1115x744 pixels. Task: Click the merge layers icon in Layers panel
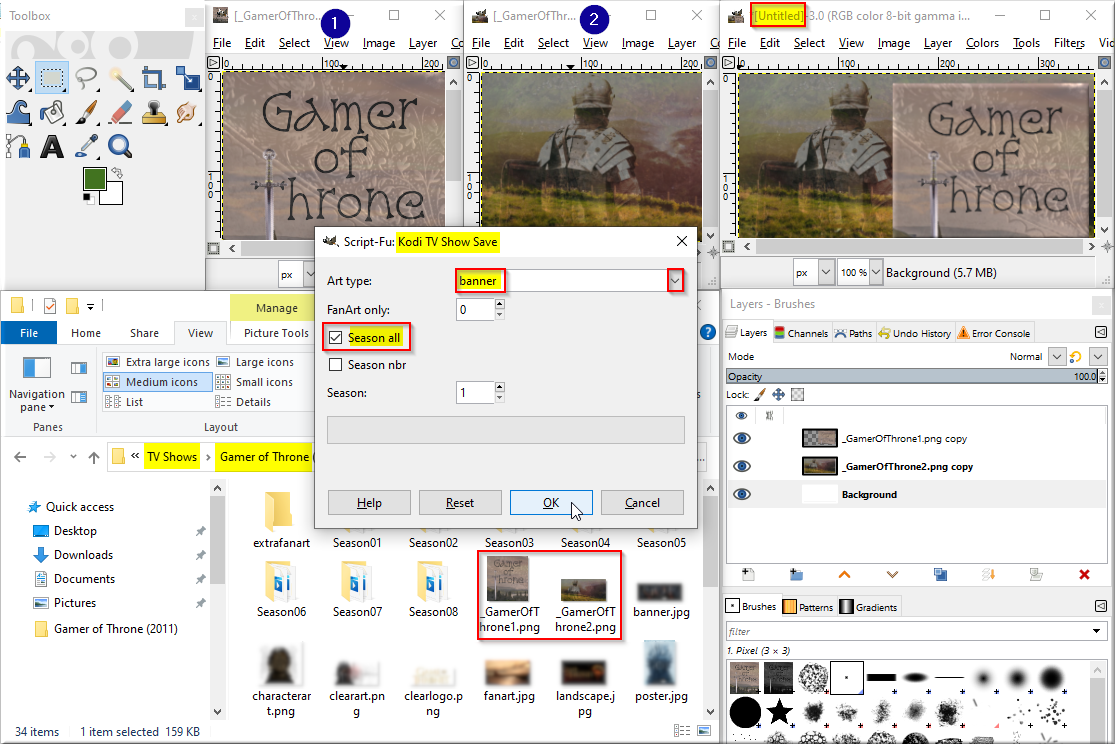coord(988,574)
